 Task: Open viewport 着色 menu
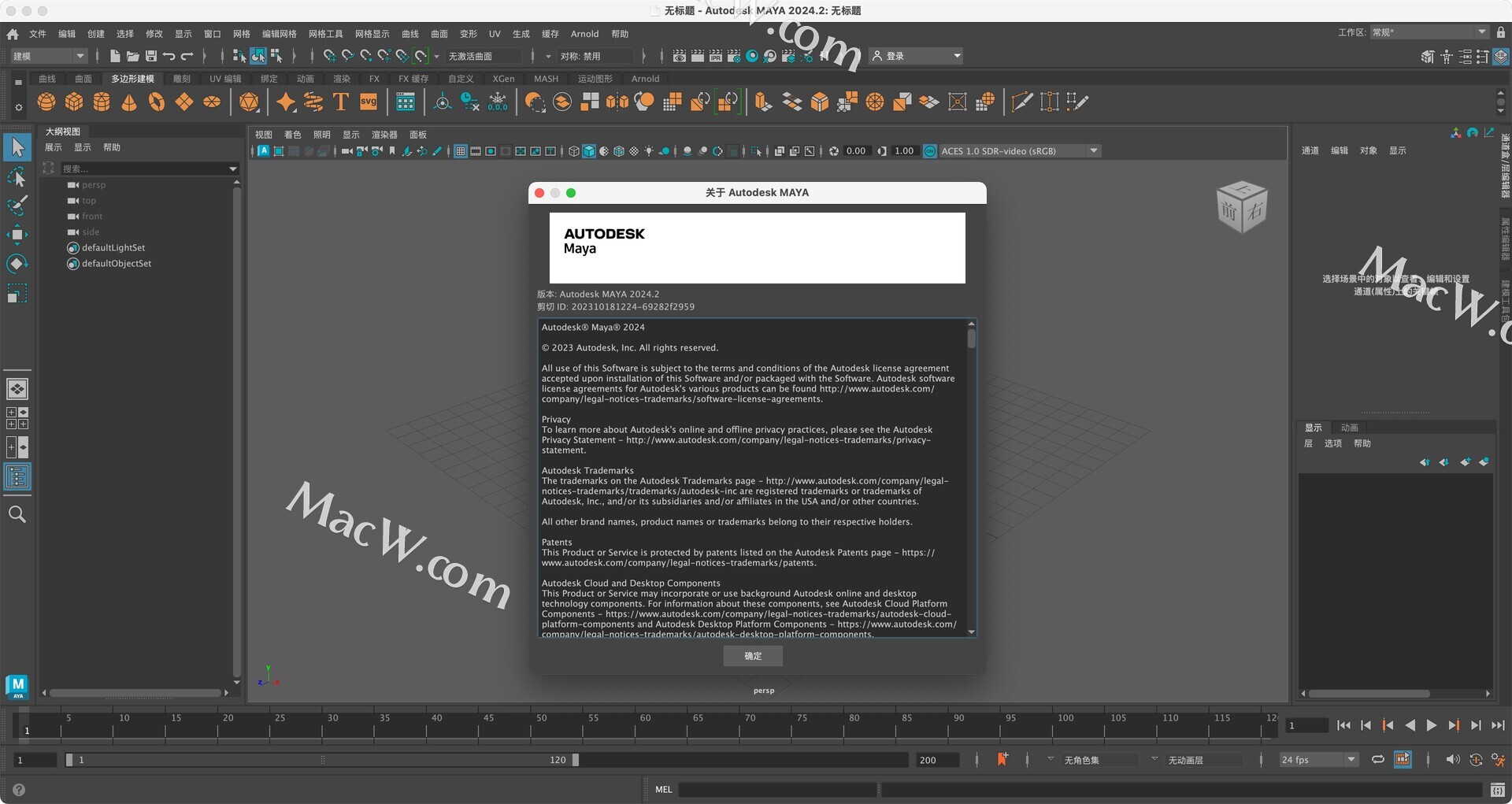click(x=293, y=135)
